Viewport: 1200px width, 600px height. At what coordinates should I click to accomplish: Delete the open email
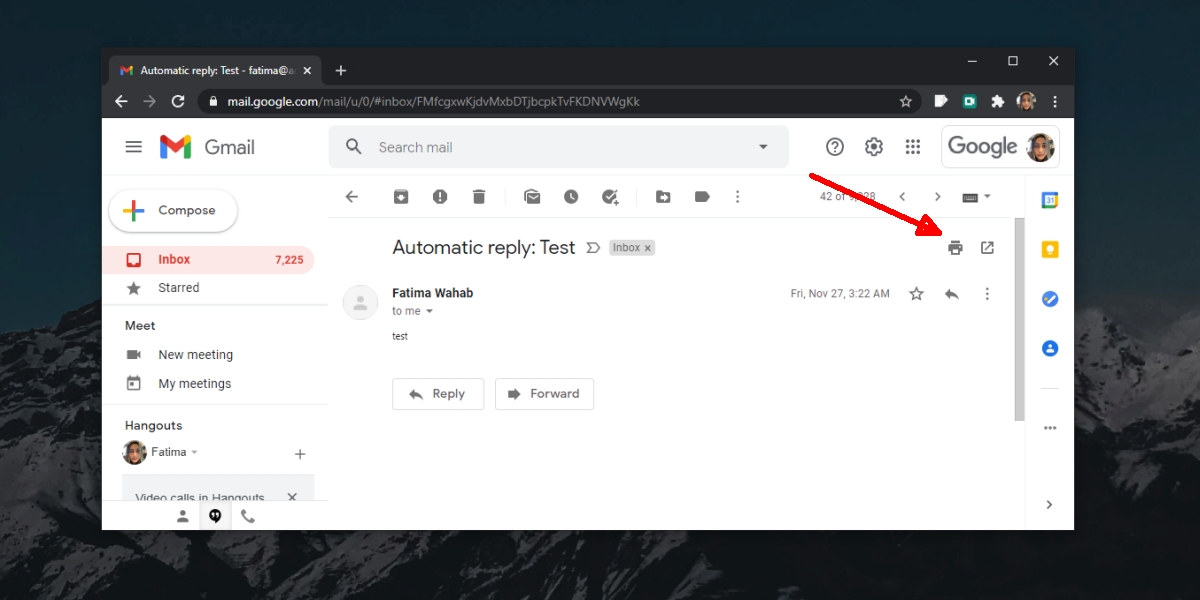tap(479, 196)
